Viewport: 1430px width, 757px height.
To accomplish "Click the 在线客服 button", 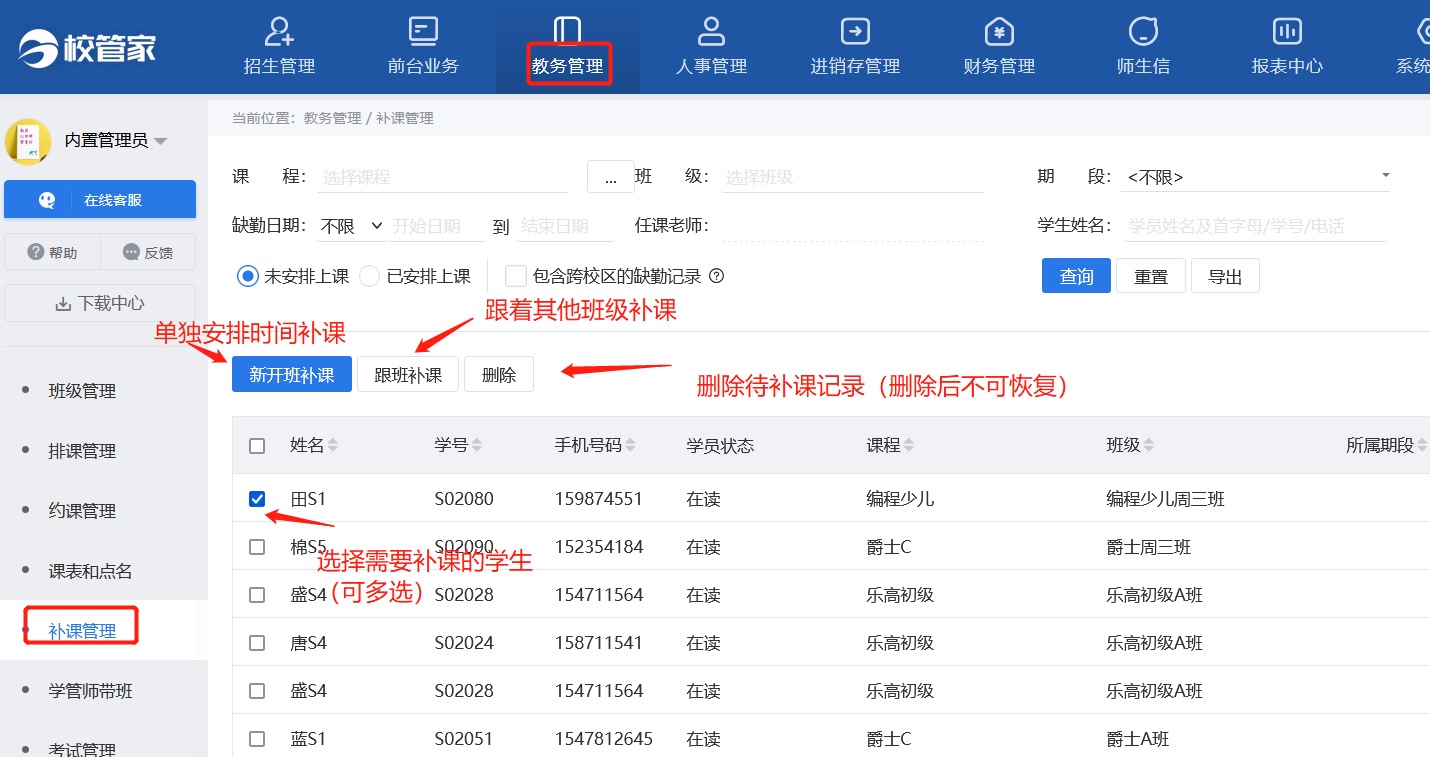I will click(100, 199).
